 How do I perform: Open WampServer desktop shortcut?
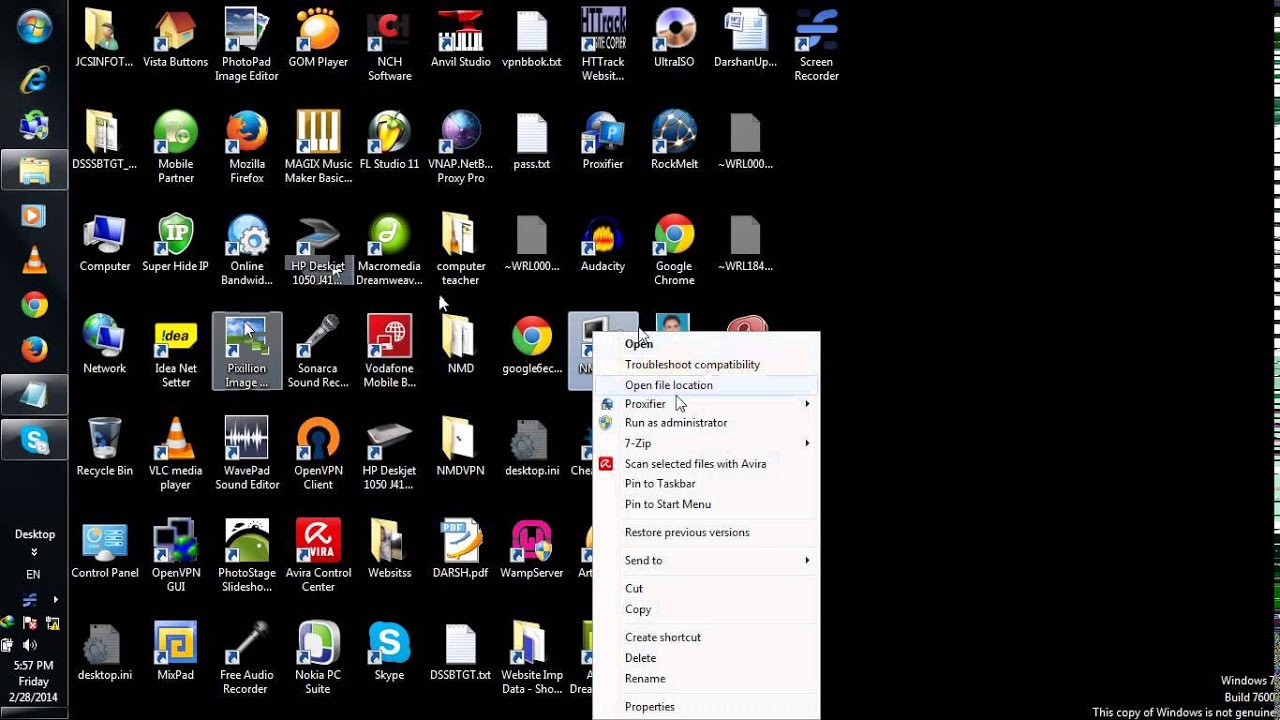[x=532, y=549]
